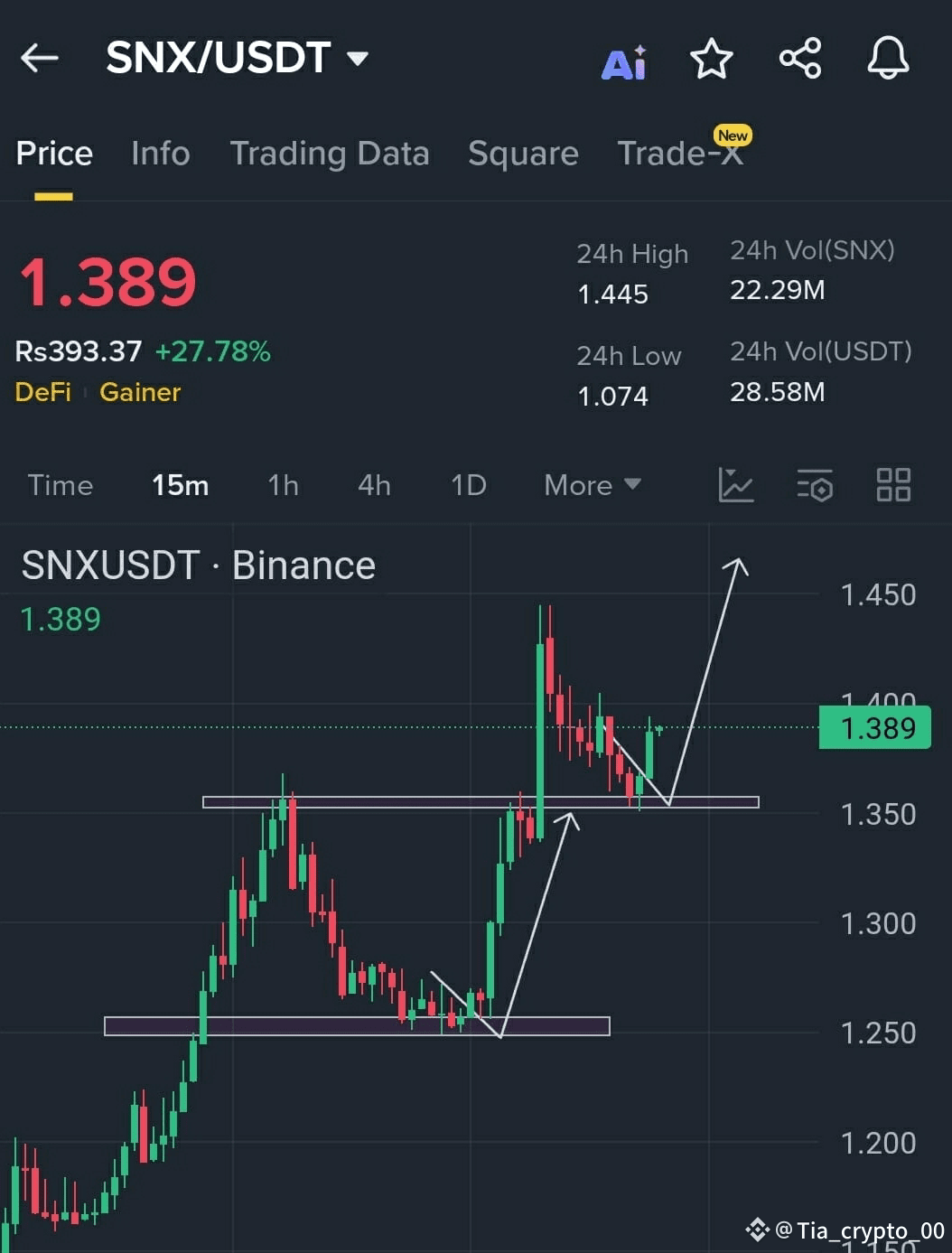Select the Time chart view
Viewport: 952px width, 1253px height.
(61, 485)
